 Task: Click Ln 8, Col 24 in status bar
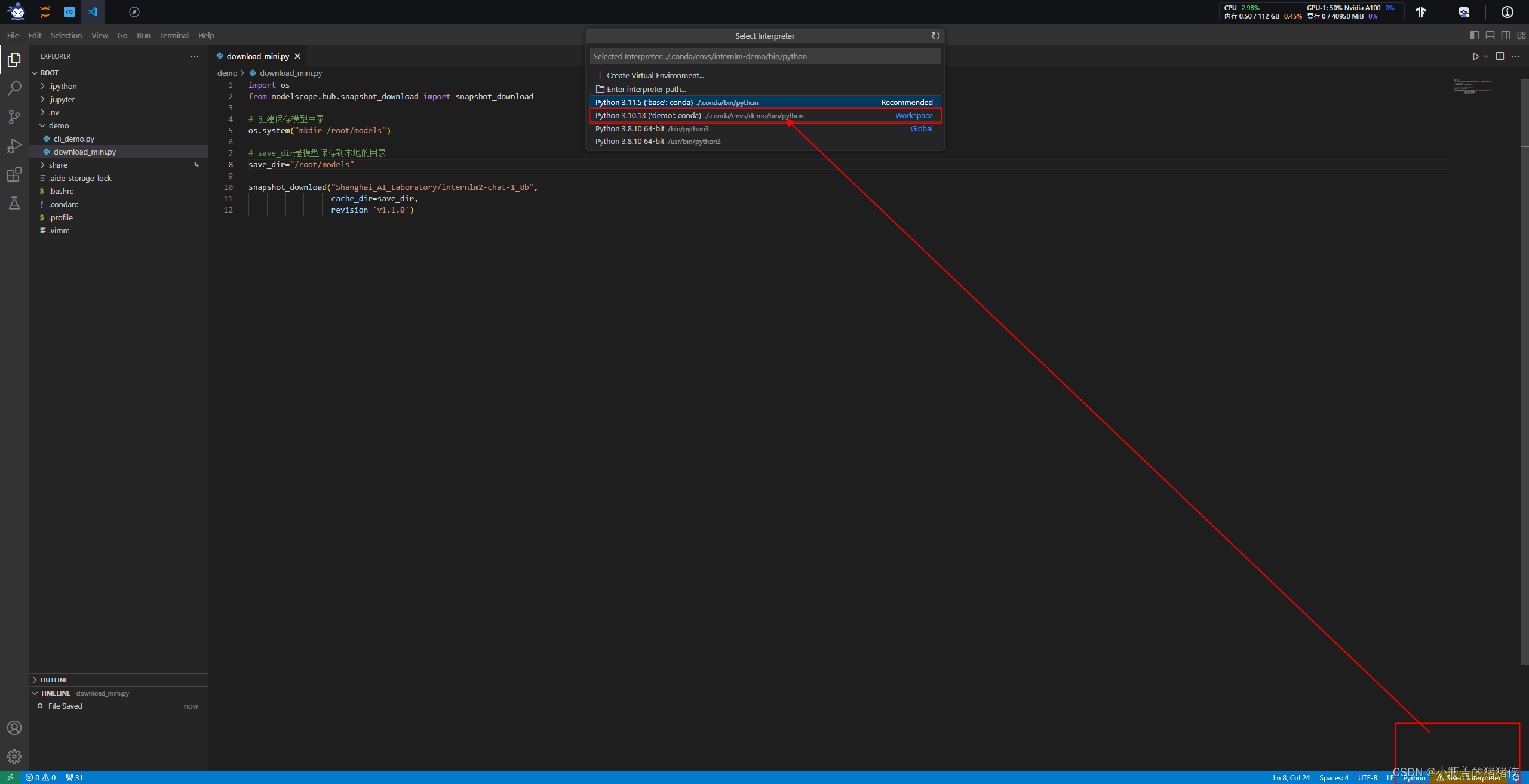(1291, 777)
